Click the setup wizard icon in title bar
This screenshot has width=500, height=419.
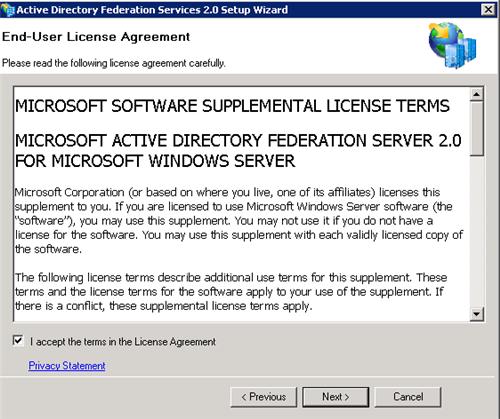(7, 9)
